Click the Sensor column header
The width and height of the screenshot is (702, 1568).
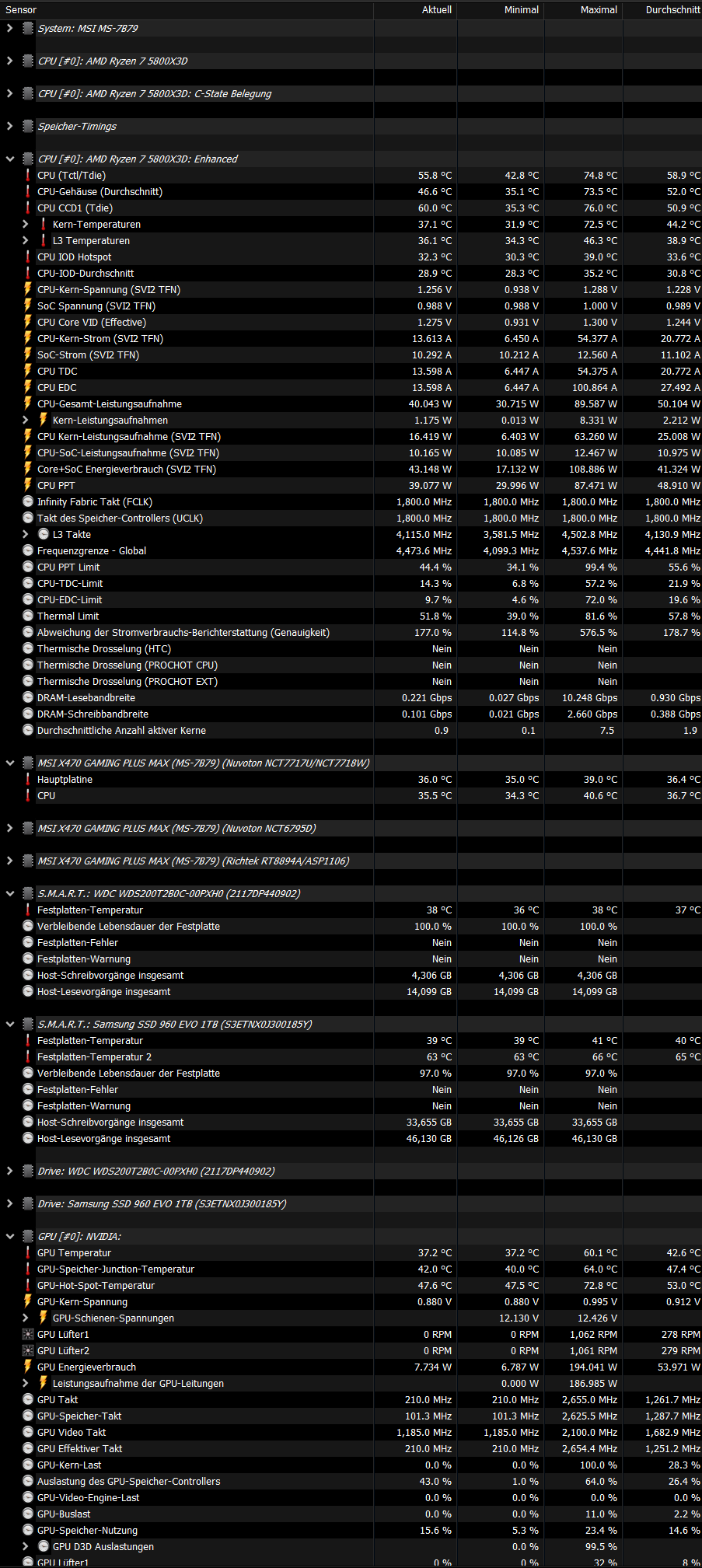tap(187, 10)
